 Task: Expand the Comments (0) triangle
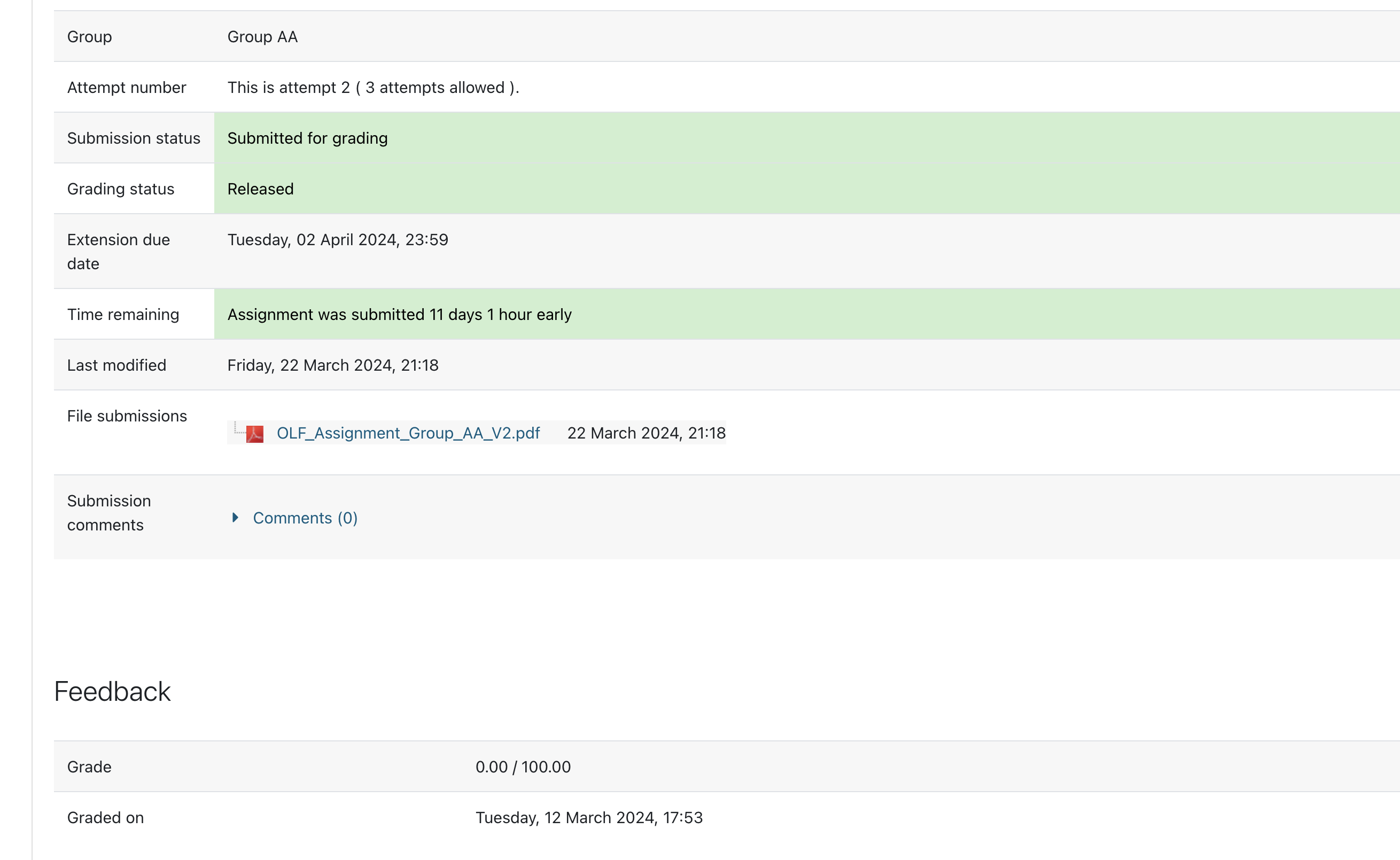235,518
